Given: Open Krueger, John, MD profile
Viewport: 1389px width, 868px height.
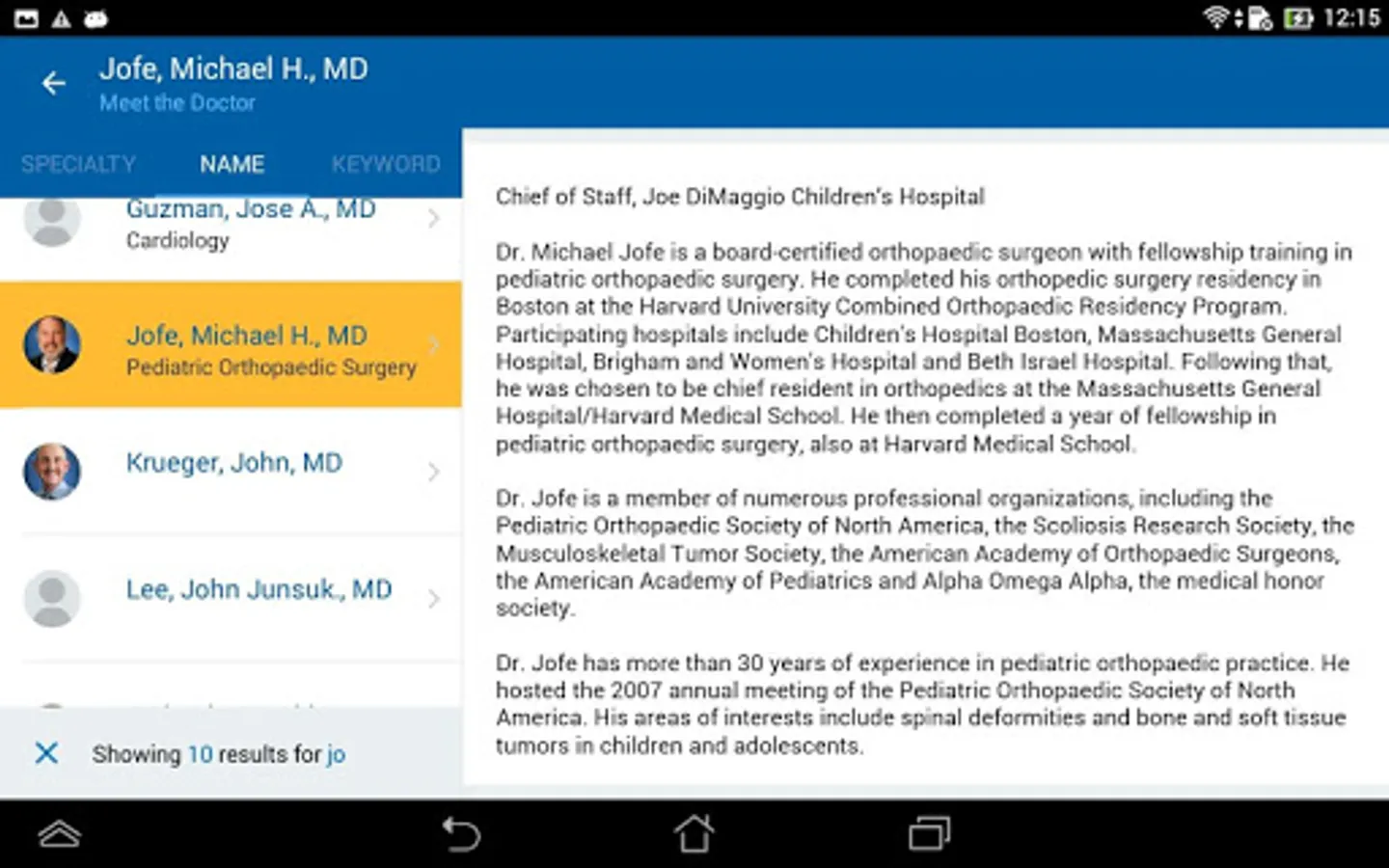Looking at the screenshot, I should pyautogui.click(x=231, y=471).
